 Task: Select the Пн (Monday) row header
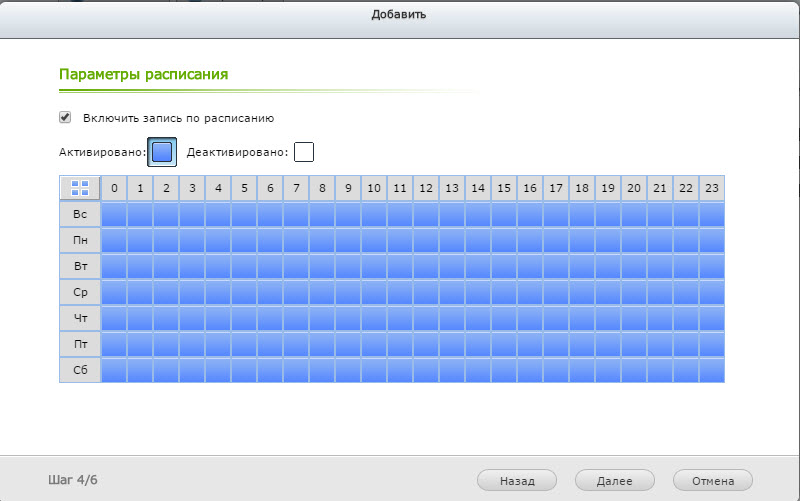(80, 240)
